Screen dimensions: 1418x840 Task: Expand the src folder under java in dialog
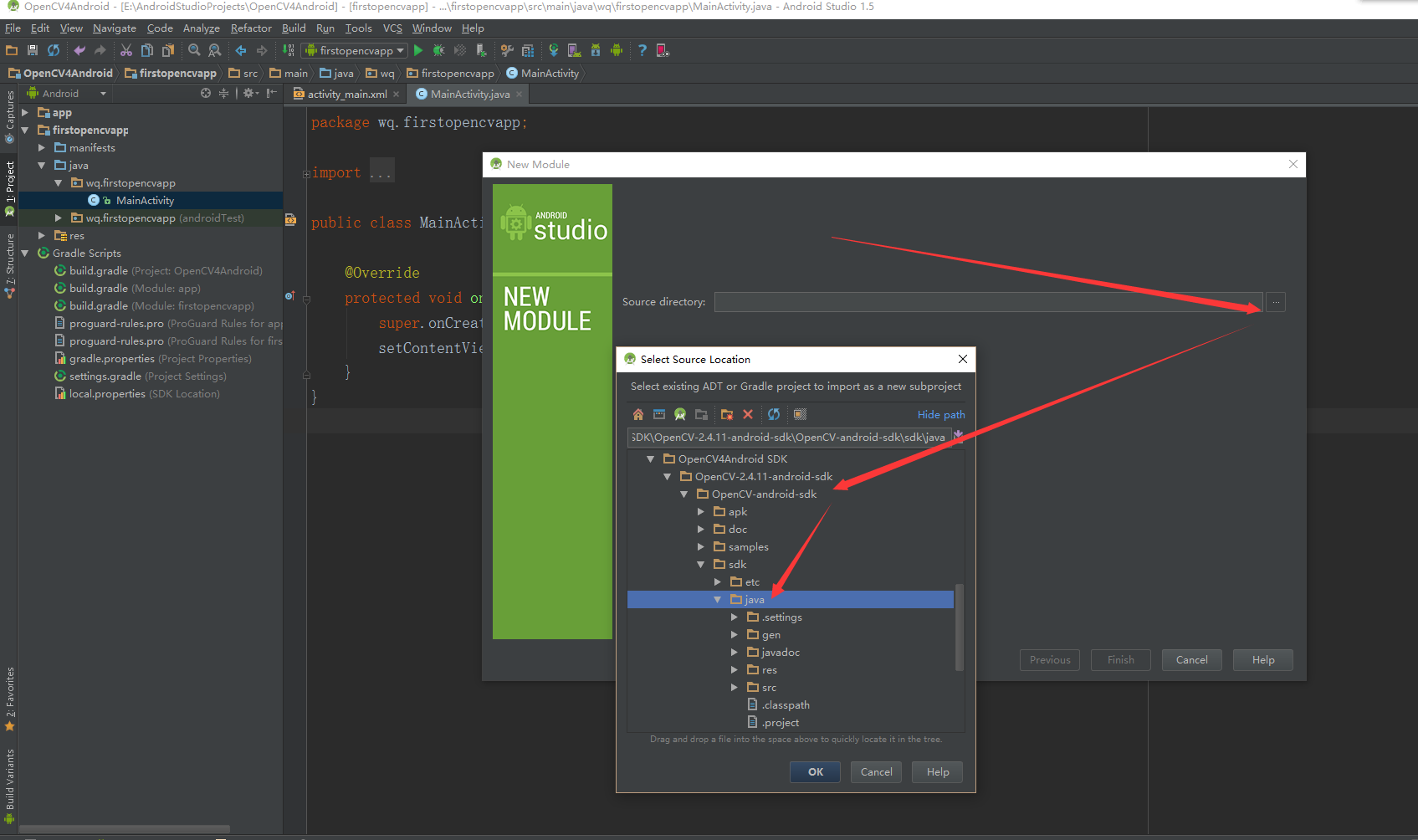pyautogui.click(x=735, y=687)
